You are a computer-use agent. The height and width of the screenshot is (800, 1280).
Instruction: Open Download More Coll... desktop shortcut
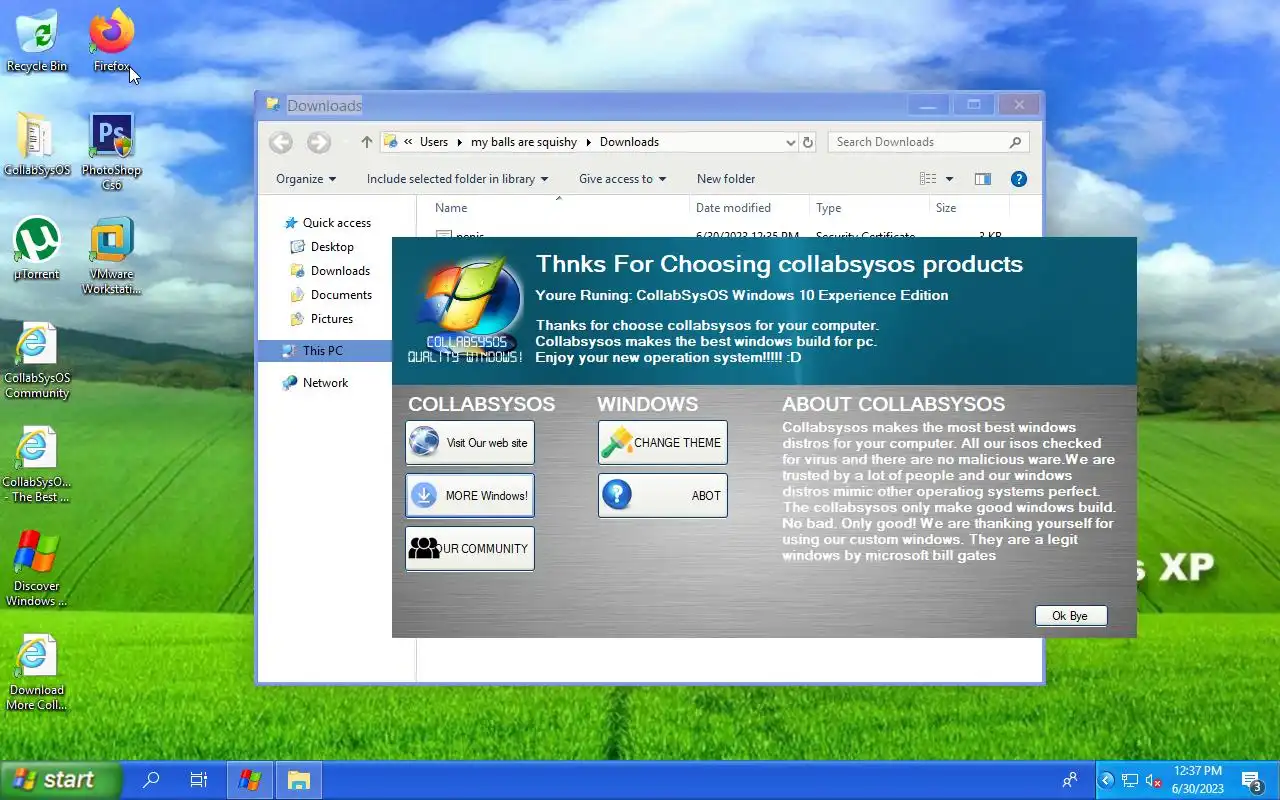[37, 671]
